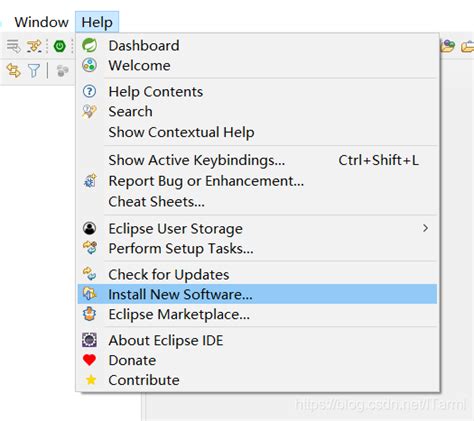Open Cheat Sheets...
Screen dimensions: 474x421
pyautogui.click(x=257, y=202)
